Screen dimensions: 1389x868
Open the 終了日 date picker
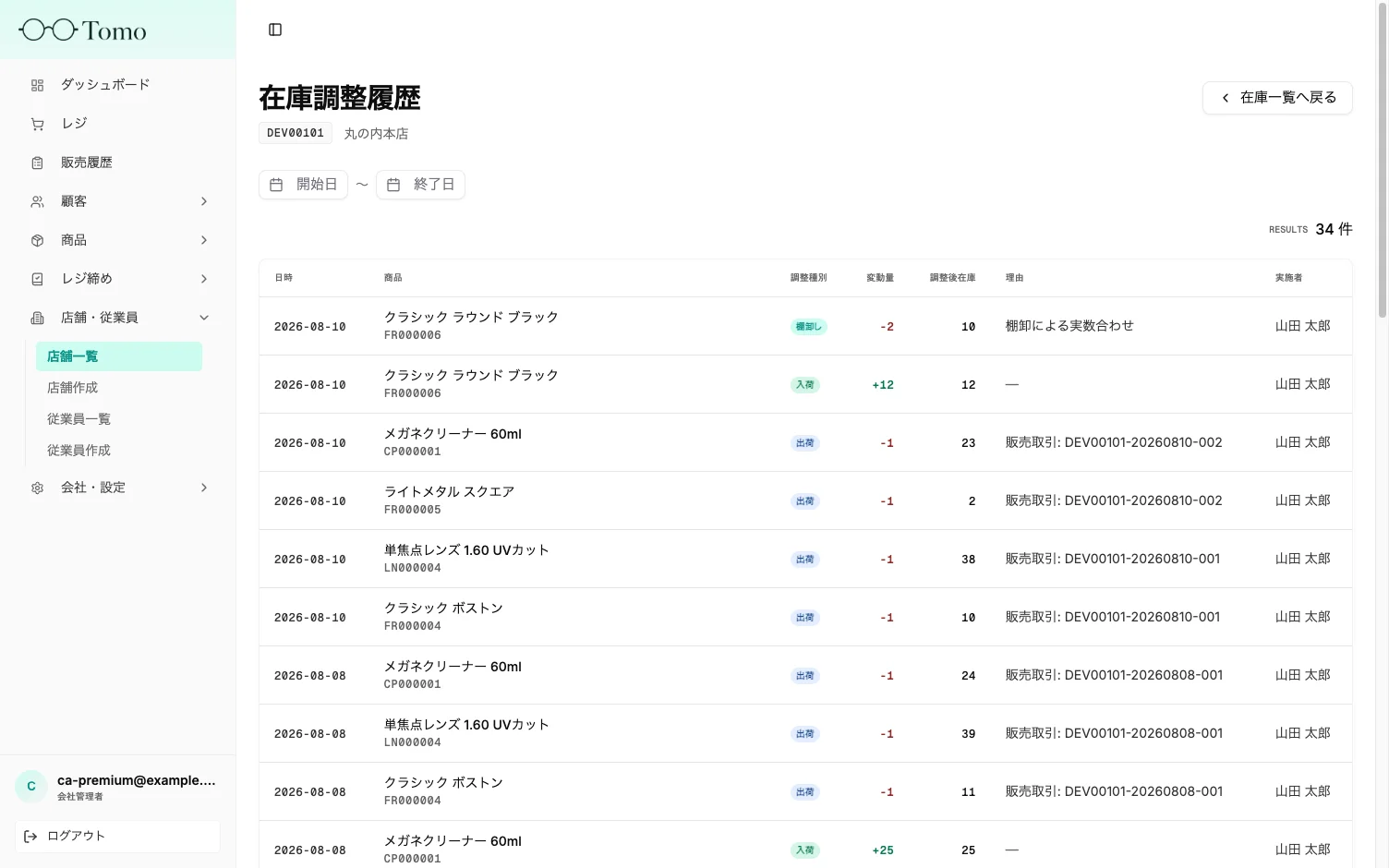420,185
